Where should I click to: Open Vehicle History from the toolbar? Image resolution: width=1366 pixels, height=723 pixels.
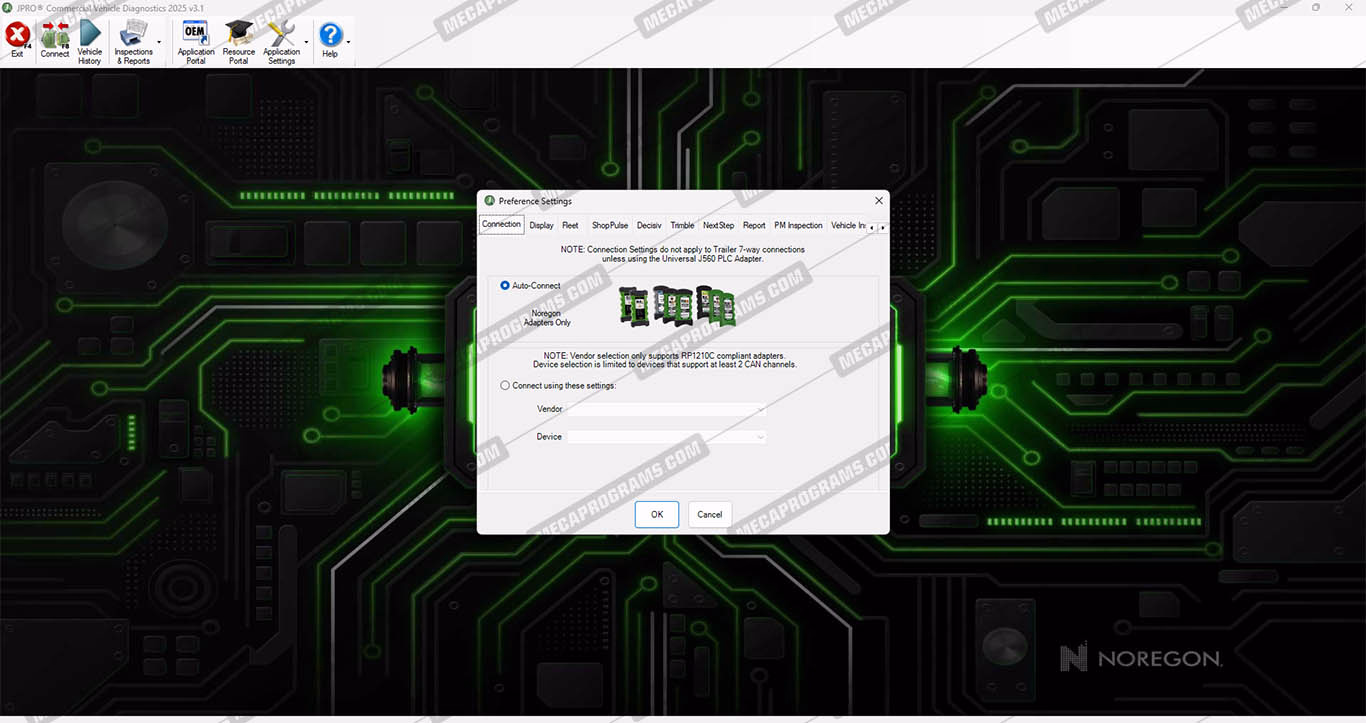[90, 37]
